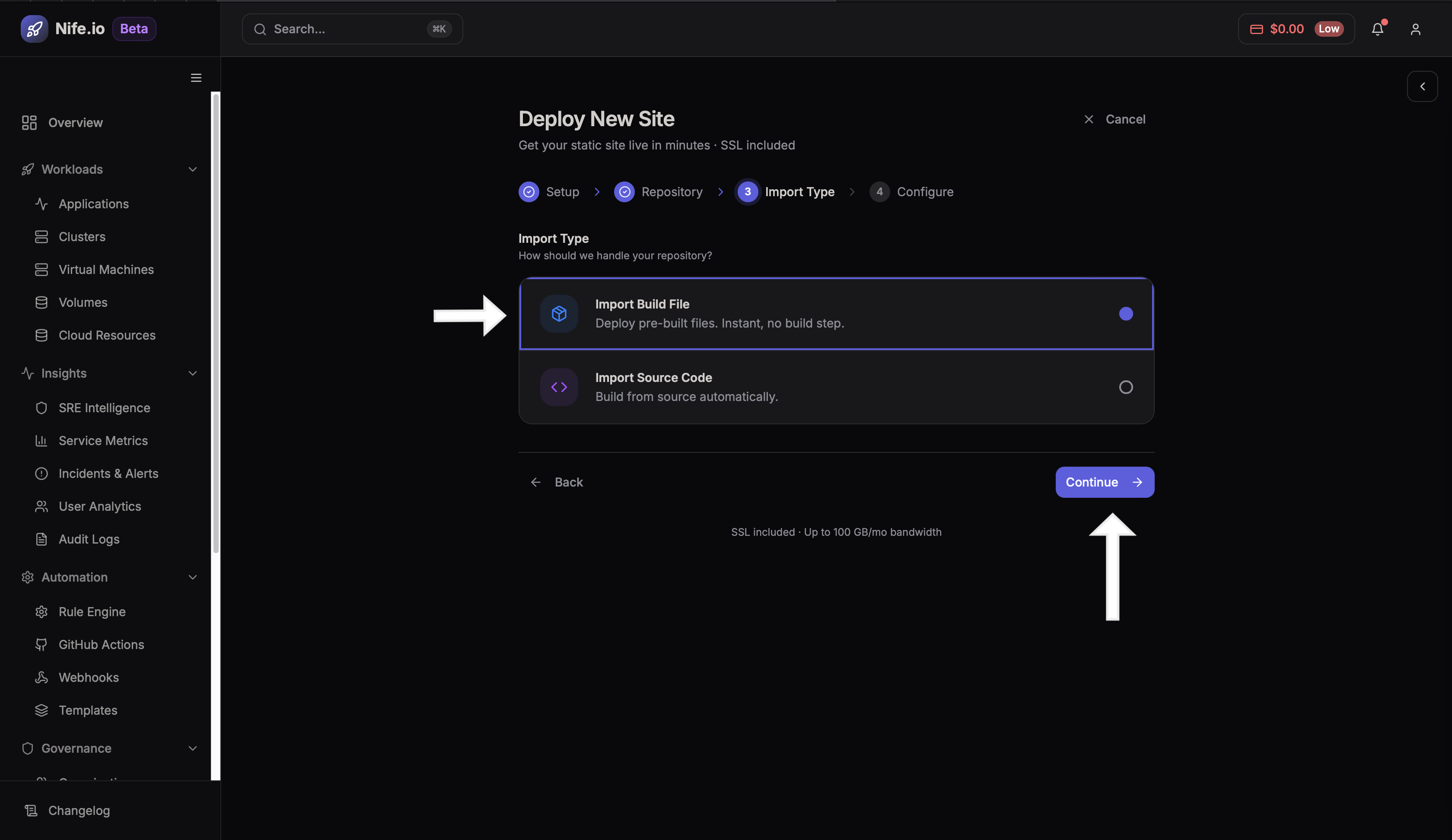This screenshot has height=840, width=1452.
Task: Collapse the Workloads section chevron
Action: tap(192, 169)
